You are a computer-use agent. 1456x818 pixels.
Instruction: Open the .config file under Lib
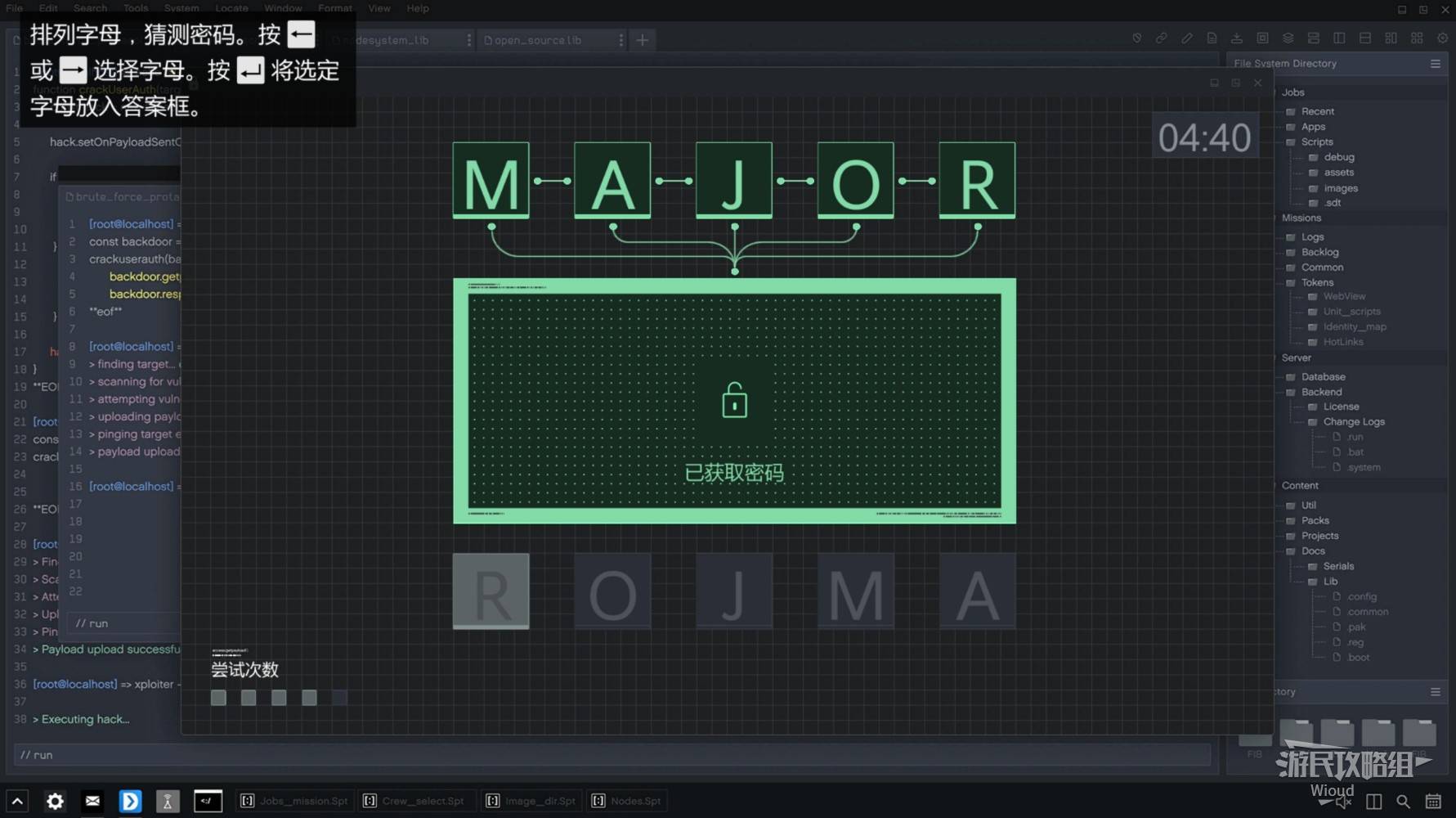(x=1355, y=596)
